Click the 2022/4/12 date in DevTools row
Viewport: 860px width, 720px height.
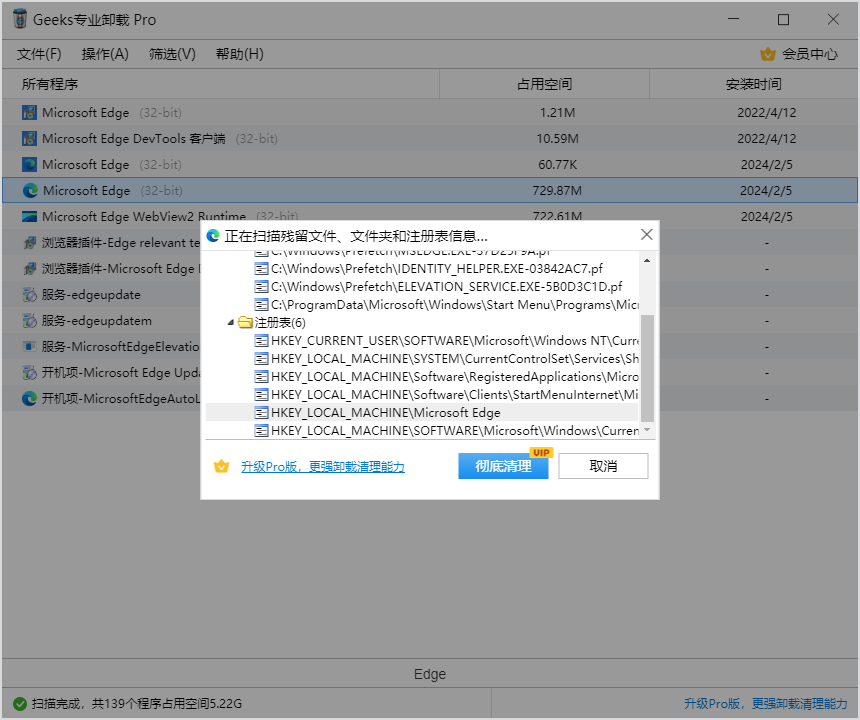click(766, 138)
